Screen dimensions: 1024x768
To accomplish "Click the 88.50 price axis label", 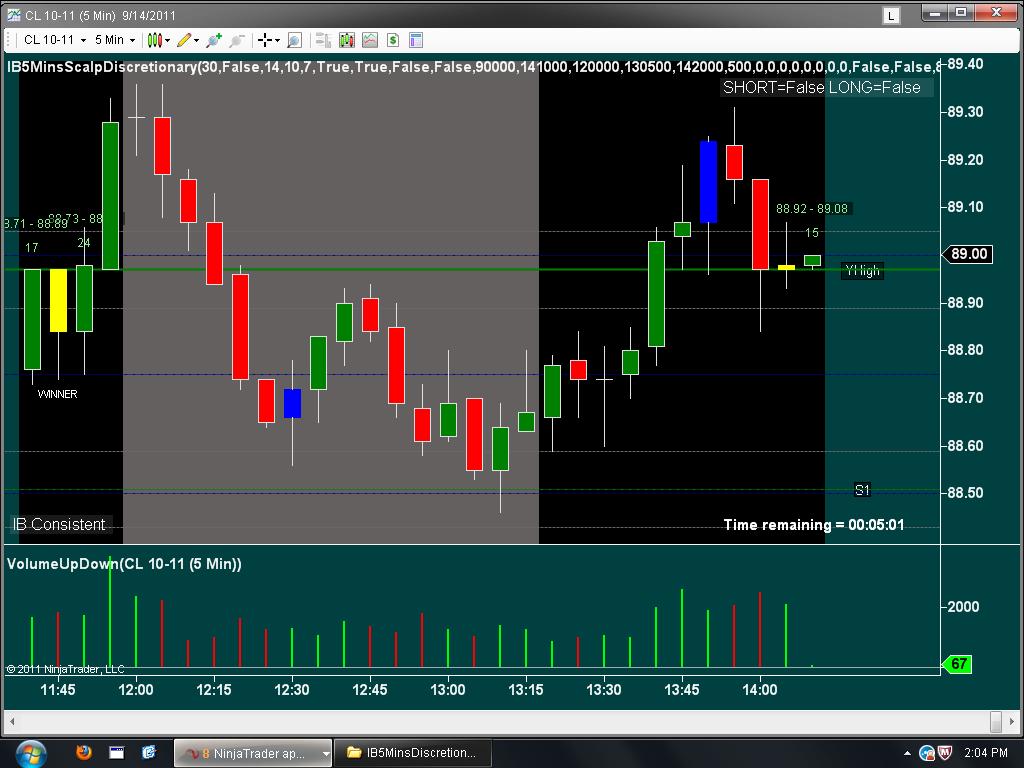I will [x=965, y=493].
